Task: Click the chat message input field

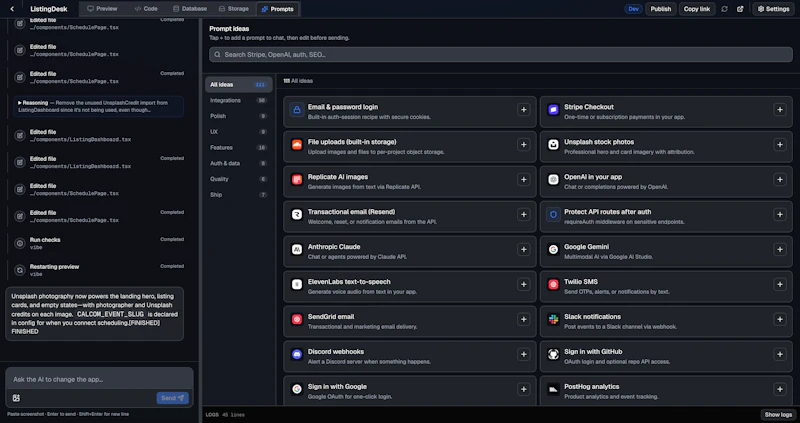Action: (99, 380)
